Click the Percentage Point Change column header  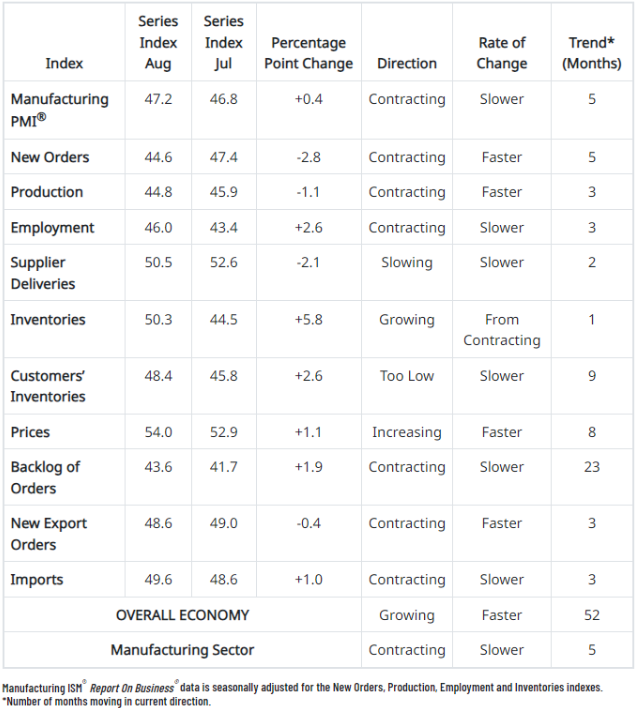pyautogui.click(x=309, y=53)
